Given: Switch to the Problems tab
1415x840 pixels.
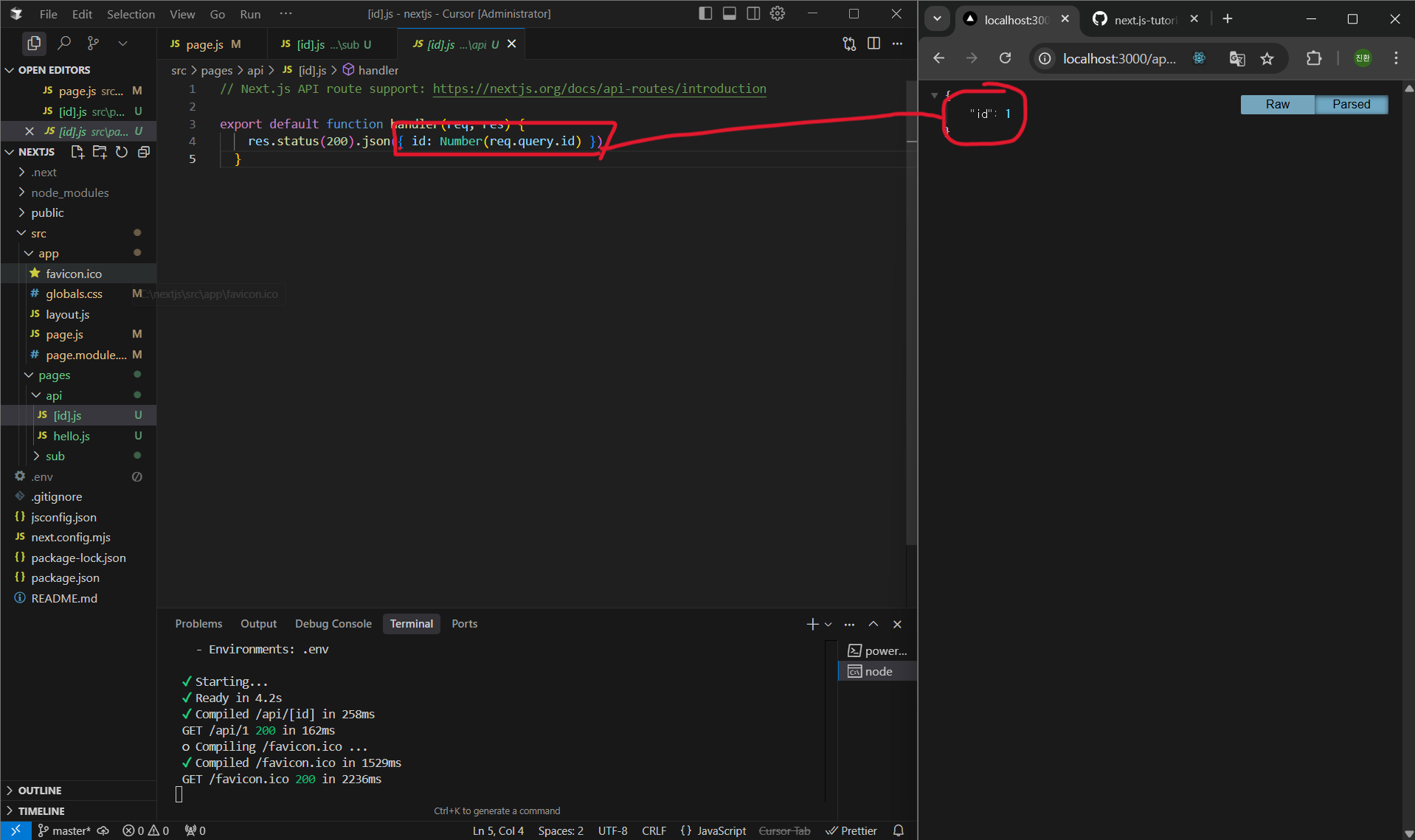Looking at the screenshot, I should click(198, 623).
